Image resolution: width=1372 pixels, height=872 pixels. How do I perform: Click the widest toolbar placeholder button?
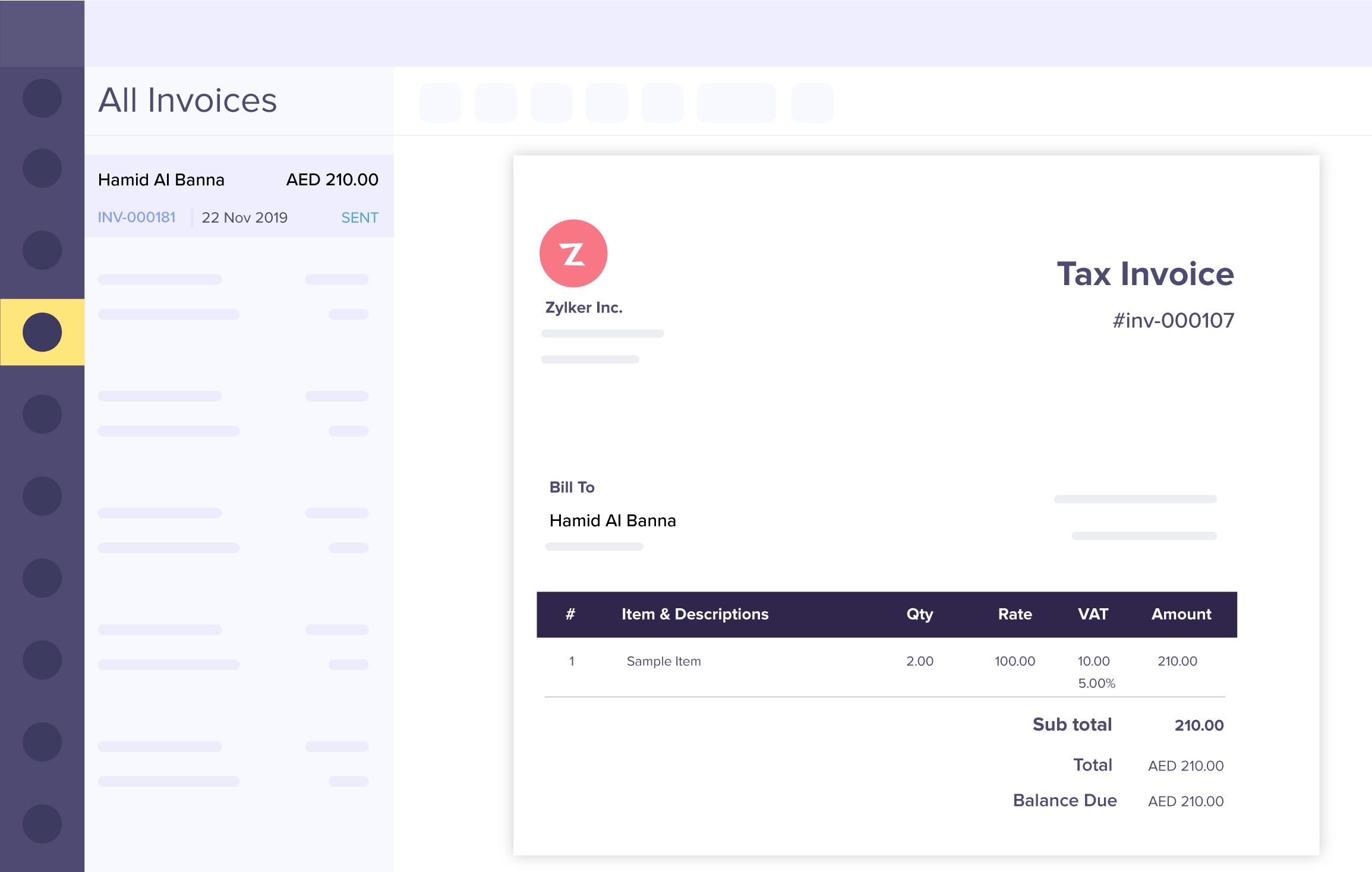tap(736, 103)
